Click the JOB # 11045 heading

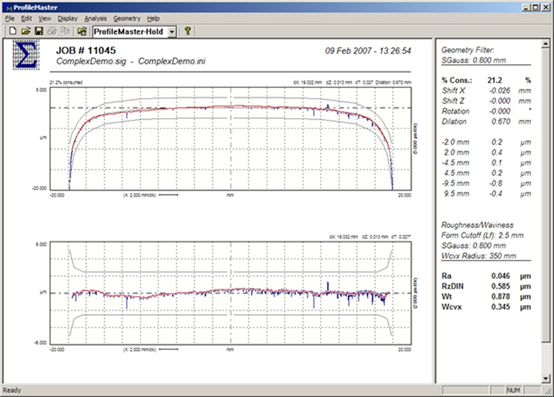pyautogui.click(x=86, y=51)
